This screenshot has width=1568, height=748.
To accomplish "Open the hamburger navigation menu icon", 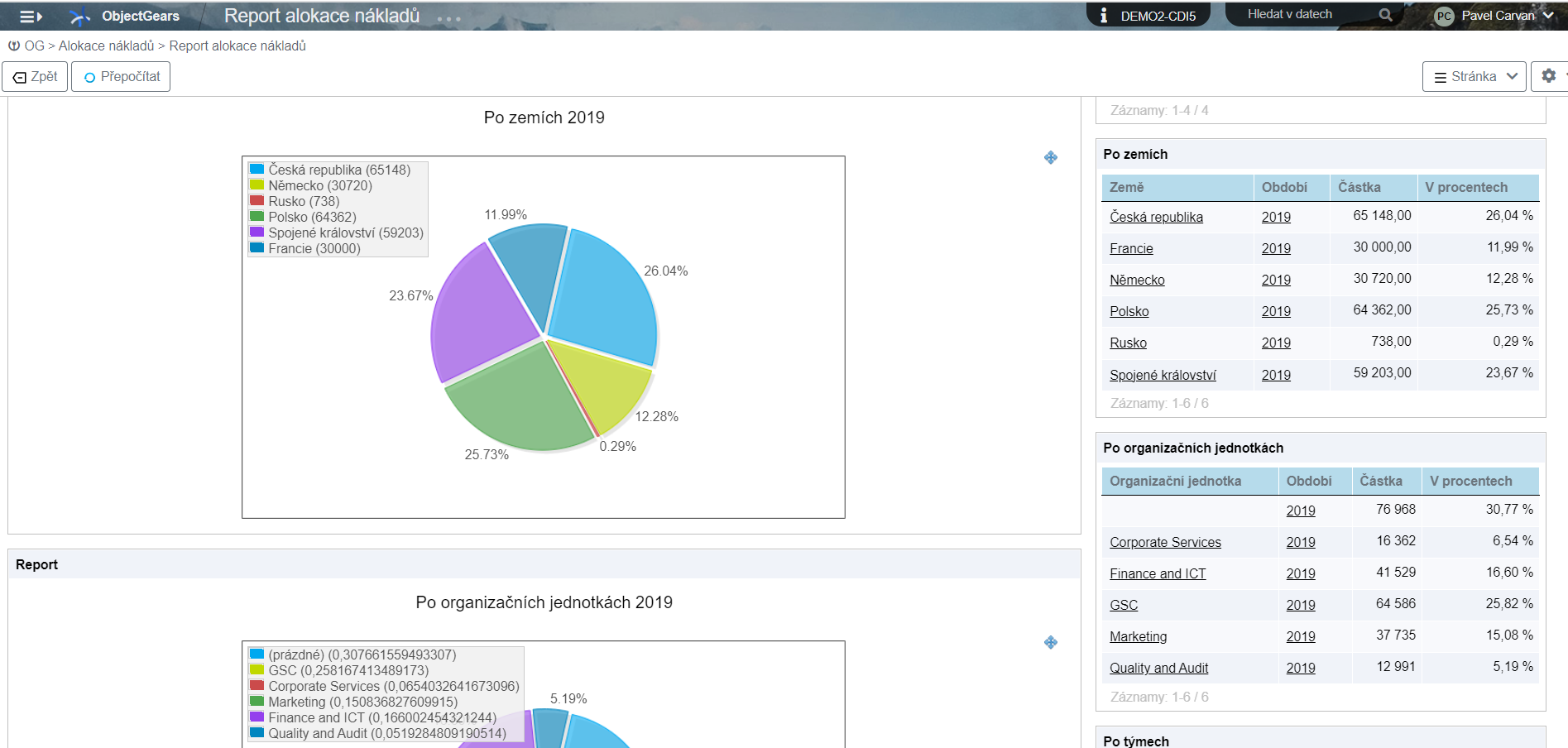I will click(x=31, y=17).
